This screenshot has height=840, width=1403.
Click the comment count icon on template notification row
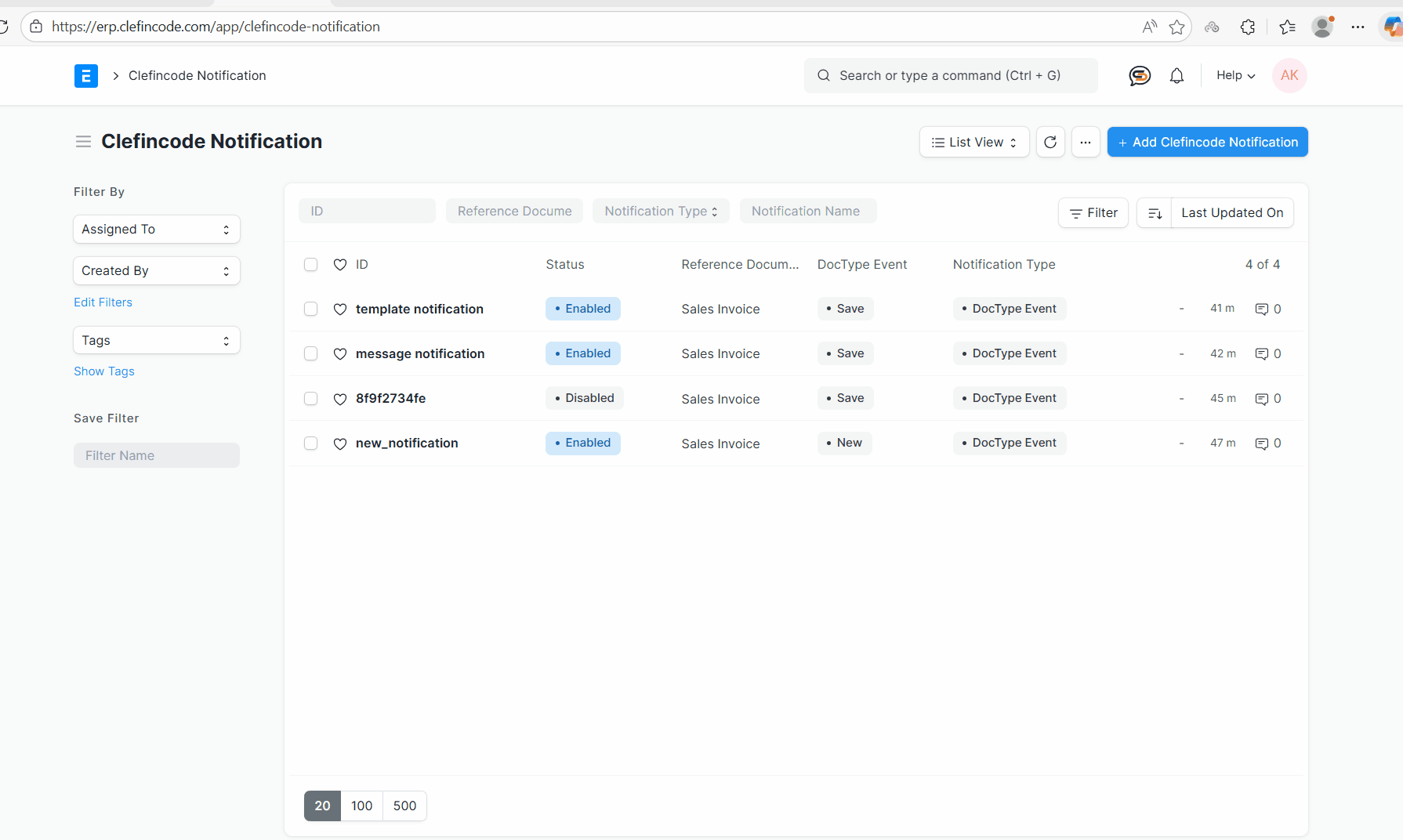tap(1263, 309)
